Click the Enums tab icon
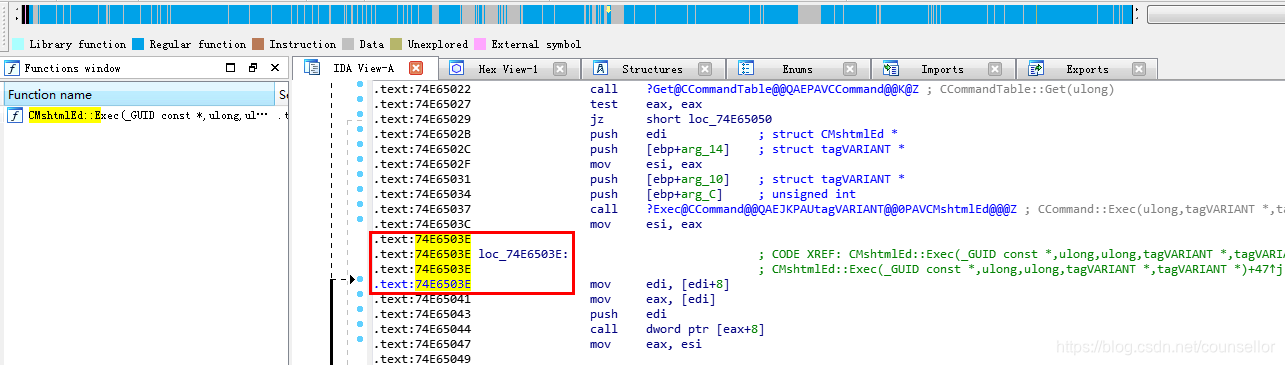 coord(745,69)
